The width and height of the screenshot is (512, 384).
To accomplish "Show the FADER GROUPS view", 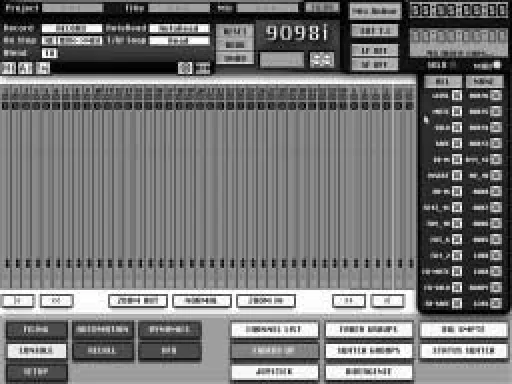I will (x=369, y=330).
